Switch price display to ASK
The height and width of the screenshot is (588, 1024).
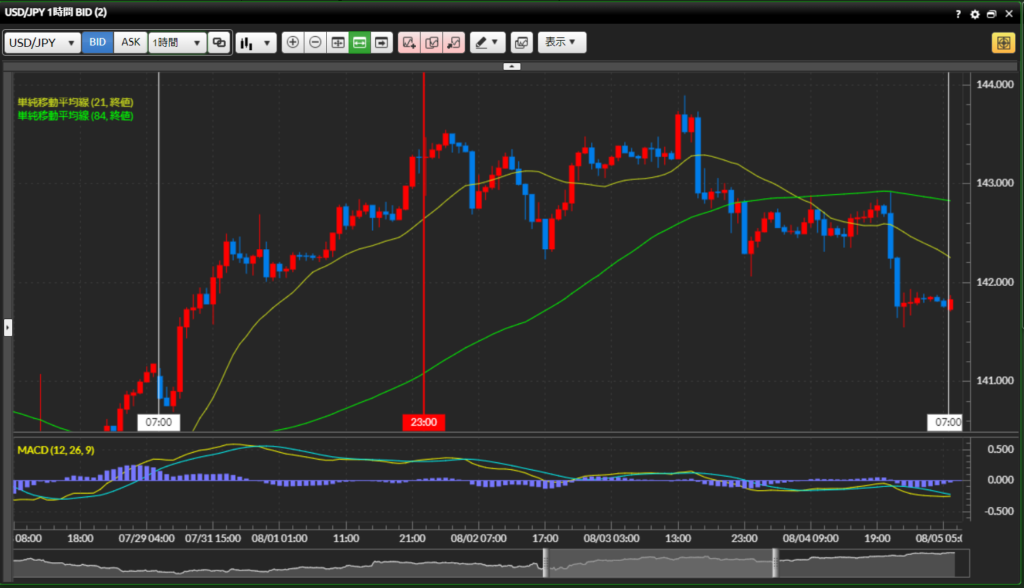(x=131, y=43)
